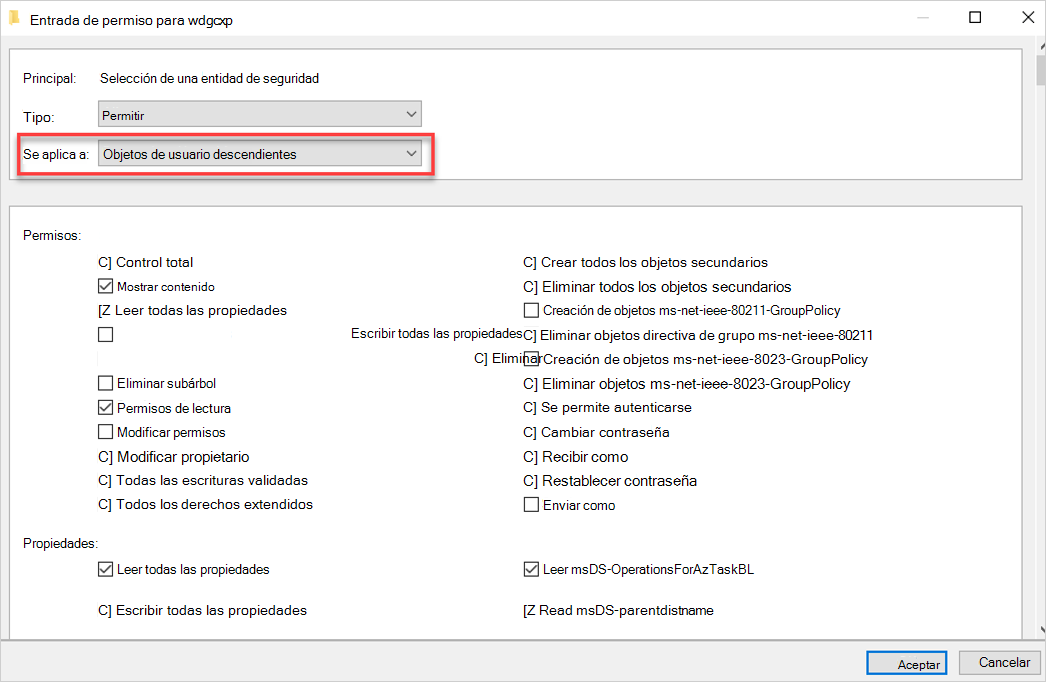Screen dimensions: 1046x682
Task: Disable 'Leer msDS-OperationsForAzTaskBL'
Action: tap(531, 569)
